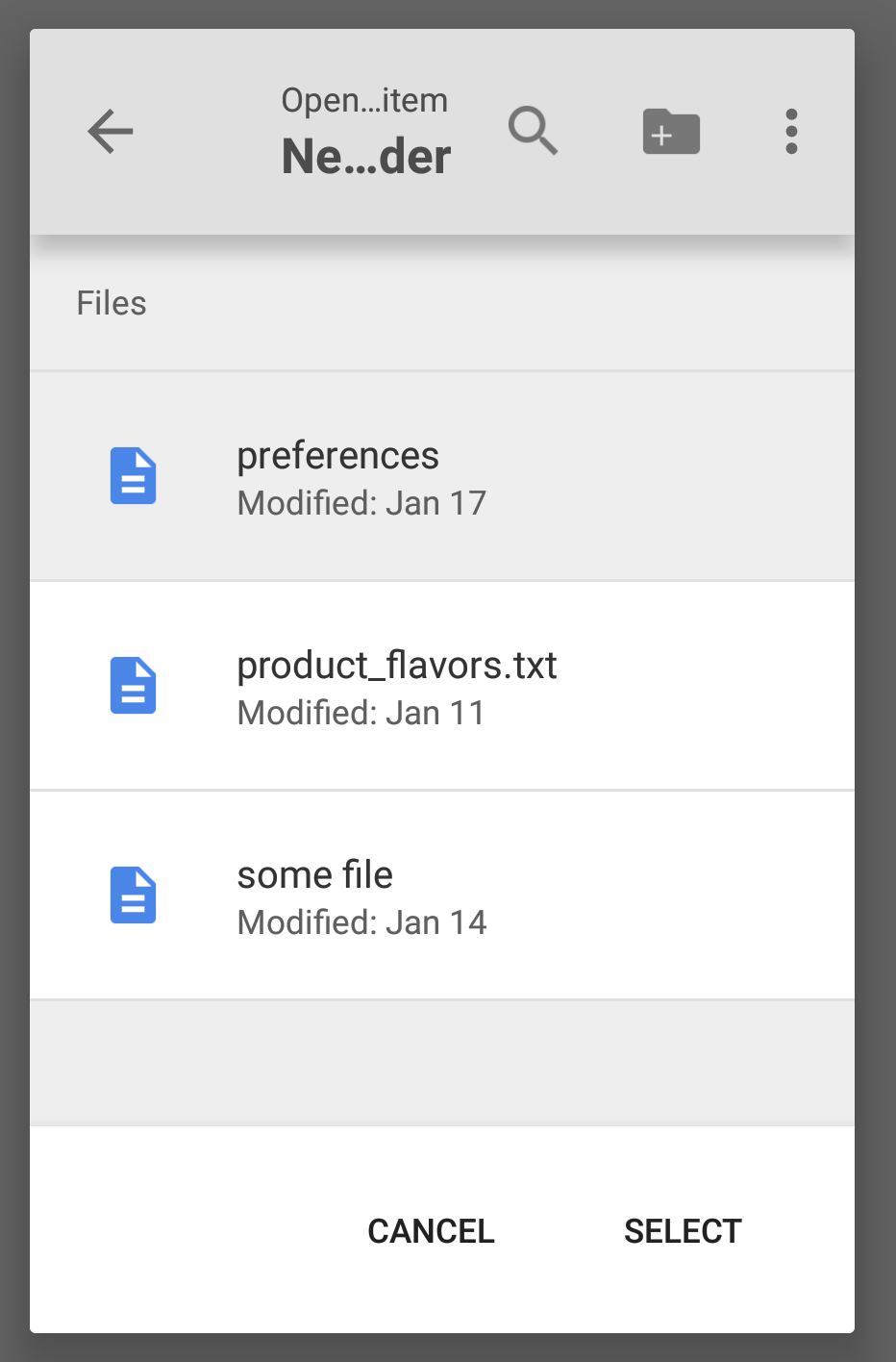
Task: Select the product_flavors.txt file name
Action: pos(397,665)
